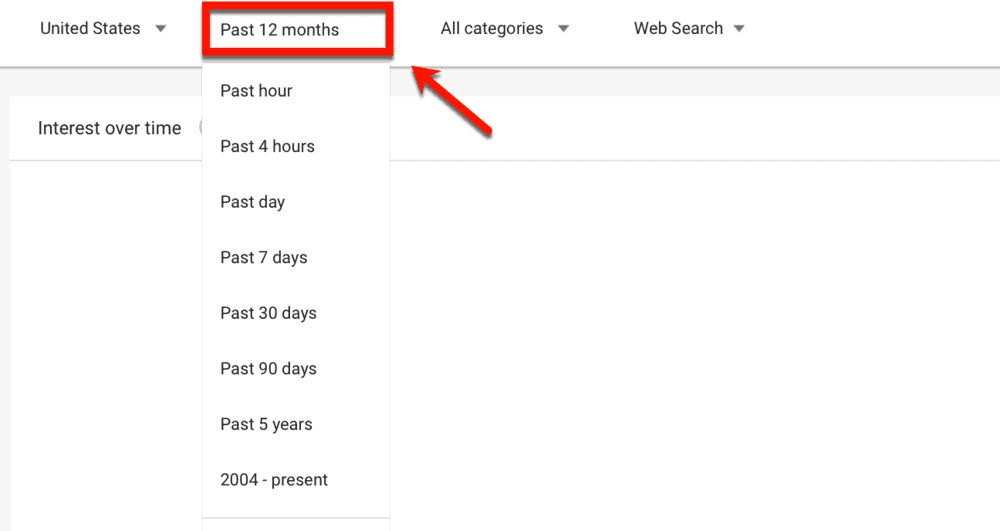Open the United States region dropdown
The height and width of the screenshot is (531, 1000).
103,29
